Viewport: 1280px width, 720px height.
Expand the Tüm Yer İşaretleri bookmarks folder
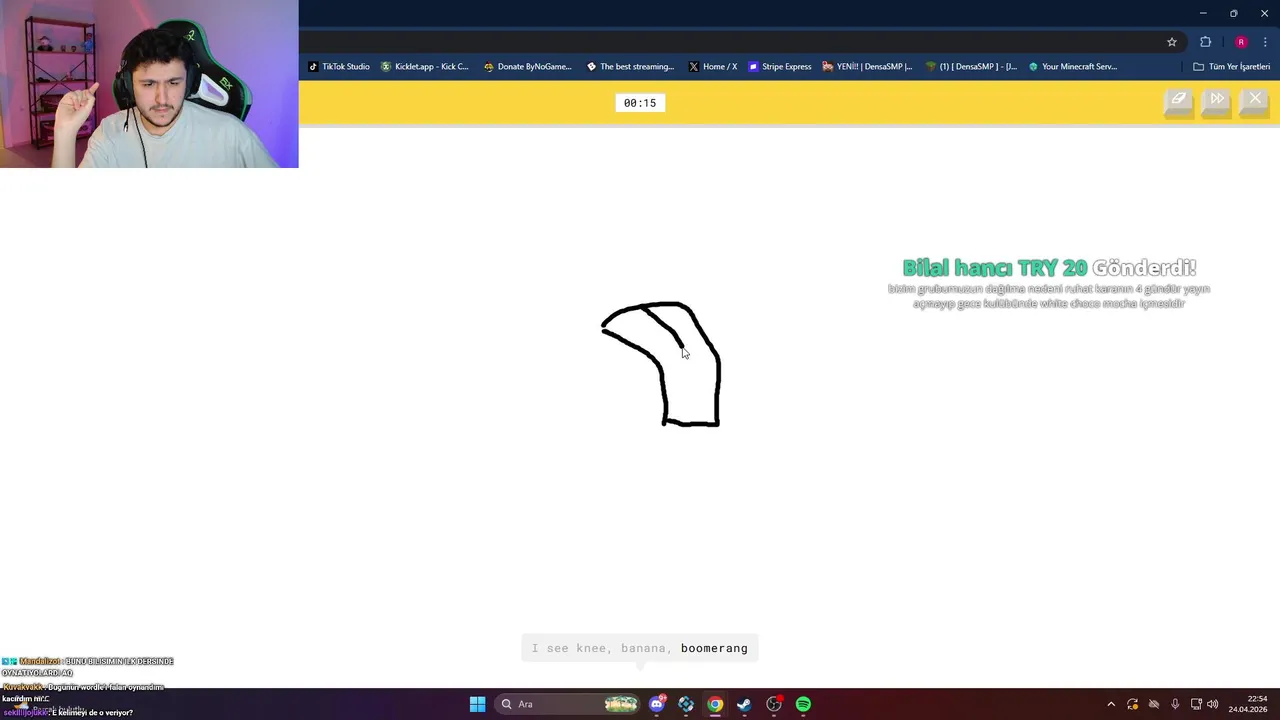tap(1232, 67)
